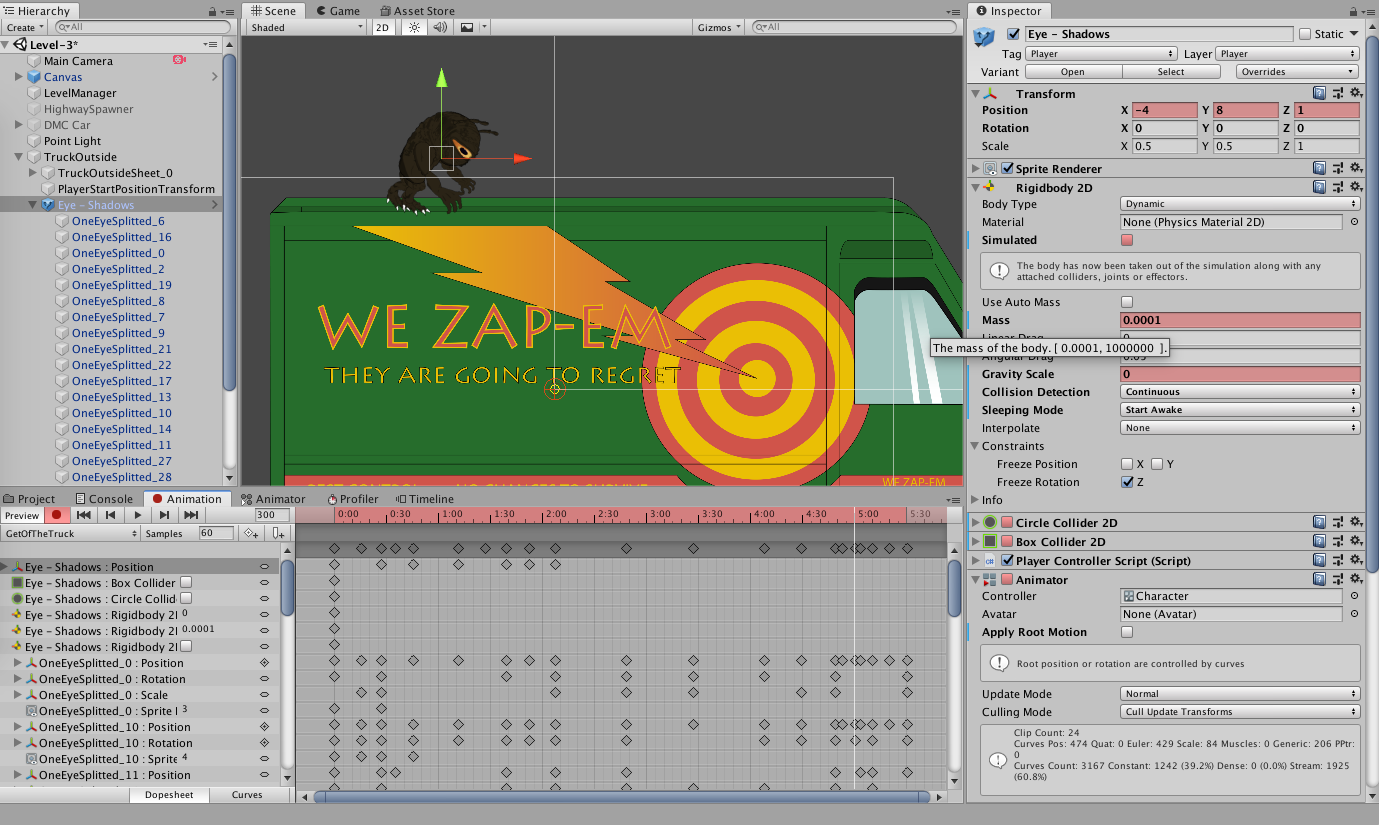
Task: Go to first animation keyframe
Action: [x=85, y=515]
